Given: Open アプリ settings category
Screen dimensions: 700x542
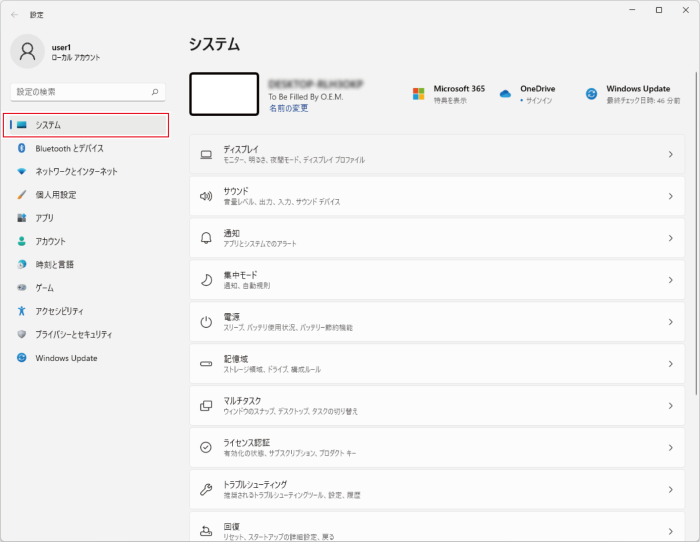Looking at the screenshot, I should click(86, 218).
